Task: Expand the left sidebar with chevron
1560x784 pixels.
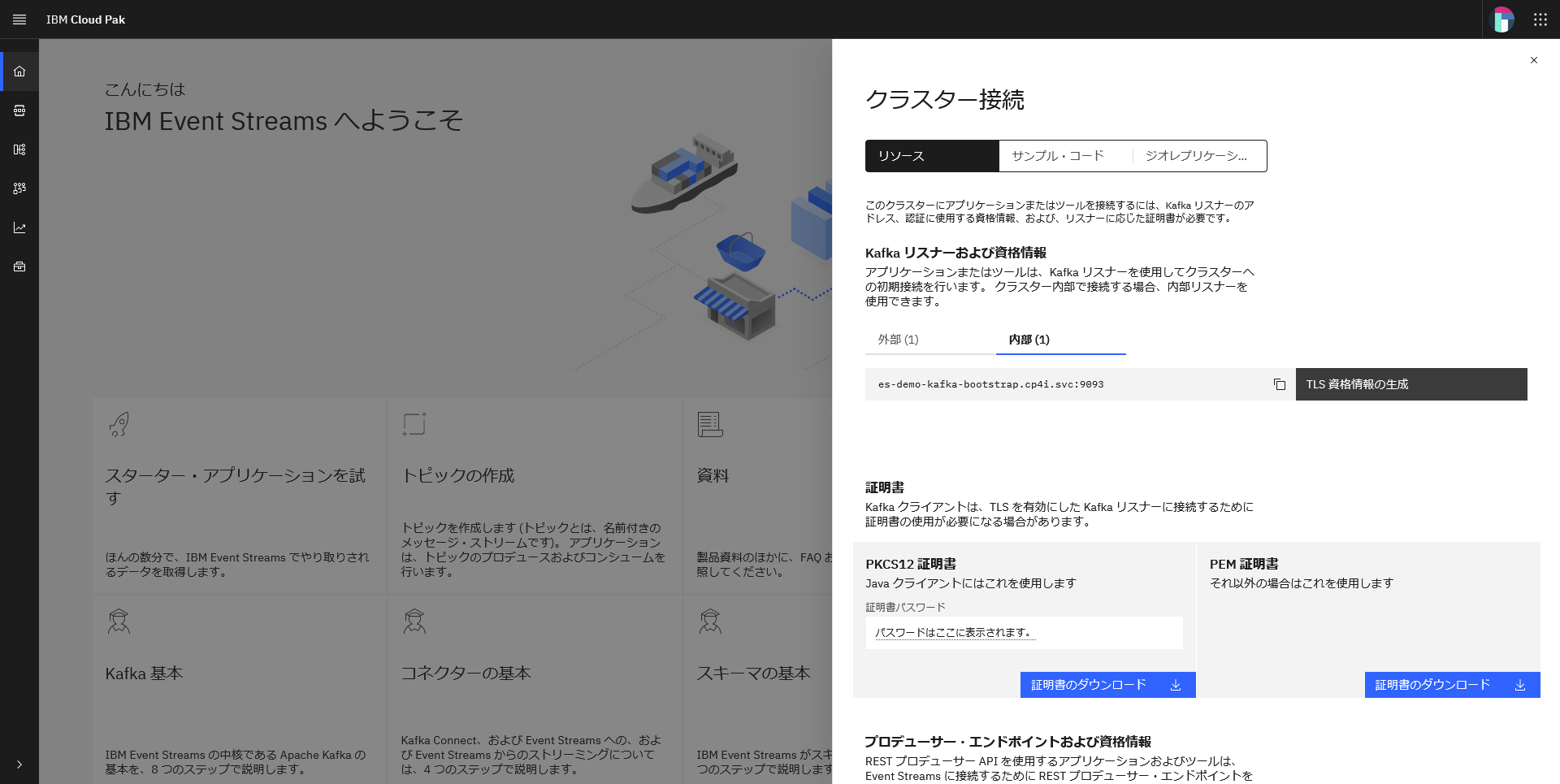Action: point(19,765)
